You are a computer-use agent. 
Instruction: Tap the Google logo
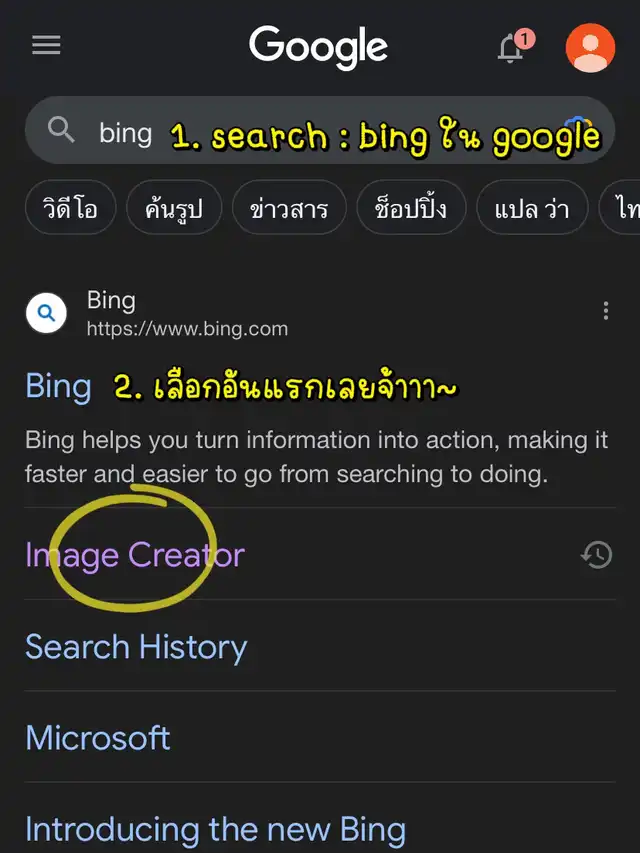click(318, 47)
